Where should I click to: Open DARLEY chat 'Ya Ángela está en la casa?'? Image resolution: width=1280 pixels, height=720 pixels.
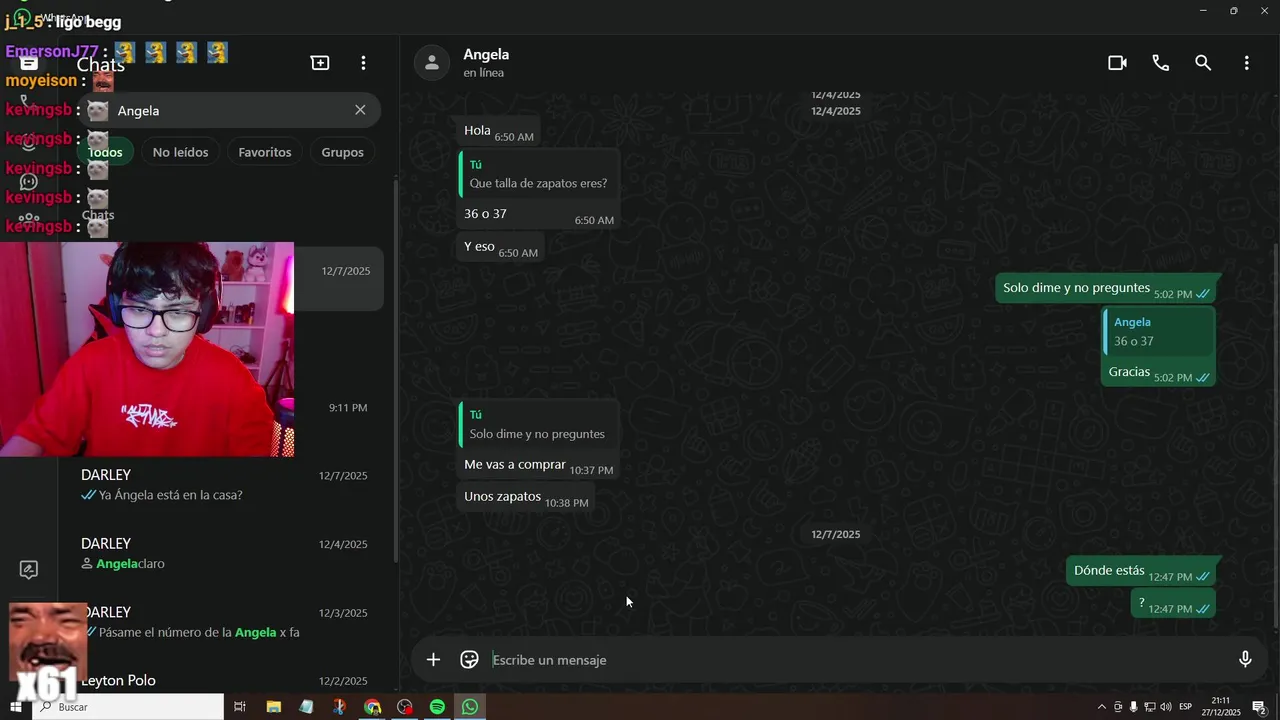(226, 485)
